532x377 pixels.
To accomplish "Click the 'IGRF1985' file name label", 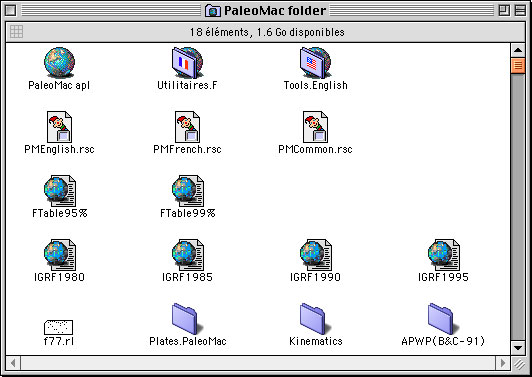I will (x=187, y=277).
